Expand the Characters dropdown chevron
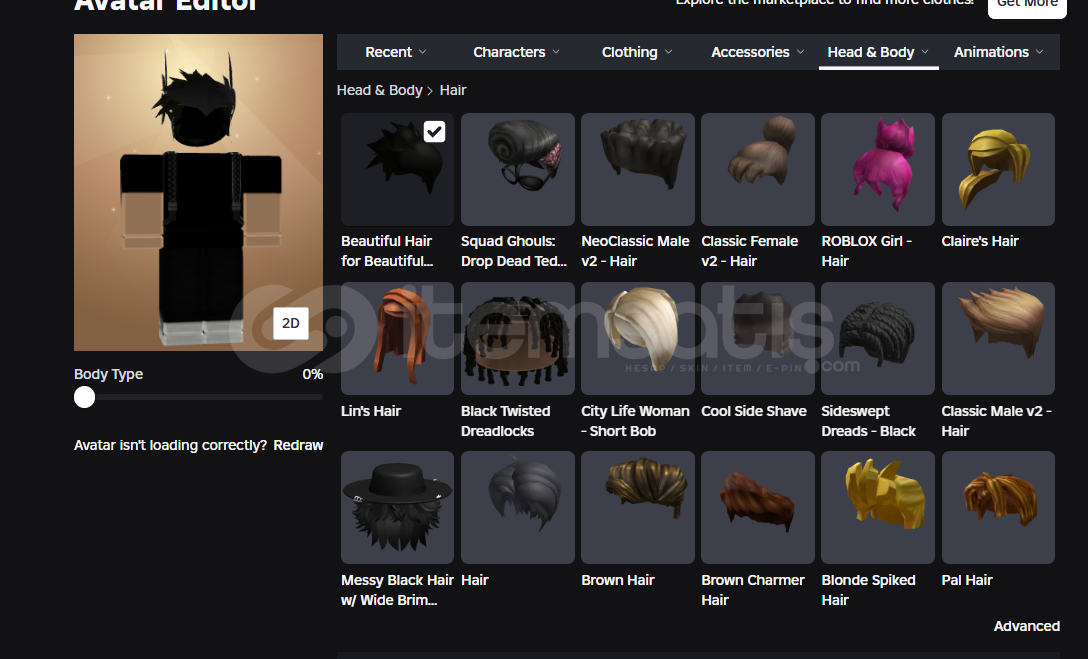The width and height of the screenshot is (1088, 659). click(x=556, y=52)
